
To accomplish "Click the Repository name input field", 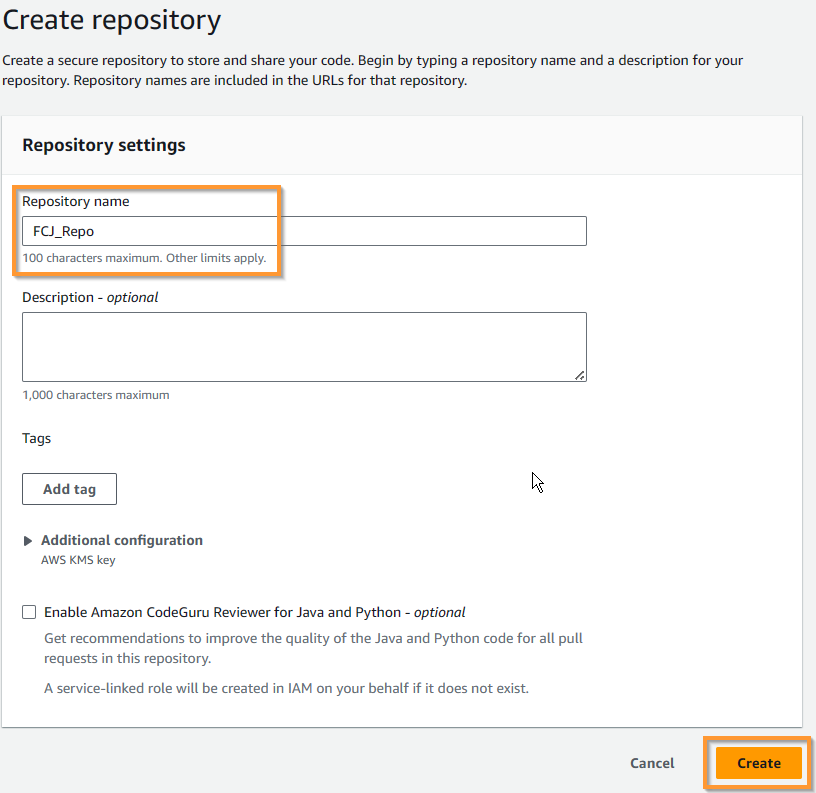I will [x=304, y=231].
